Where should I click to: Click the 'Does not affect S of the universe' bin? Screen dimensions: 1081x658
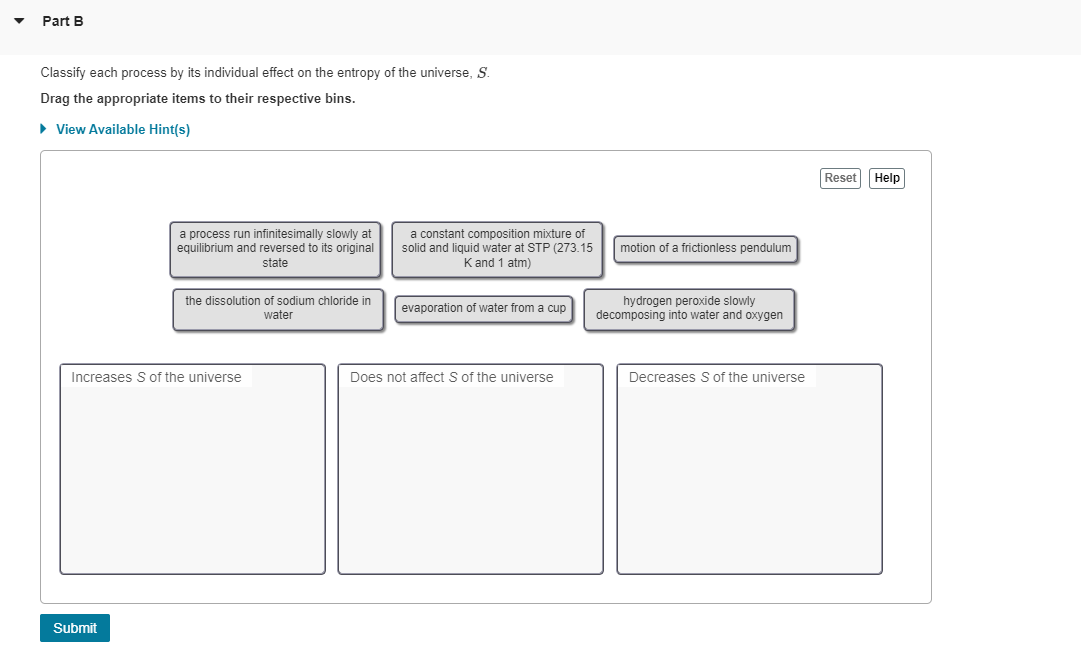coord(470,470)
